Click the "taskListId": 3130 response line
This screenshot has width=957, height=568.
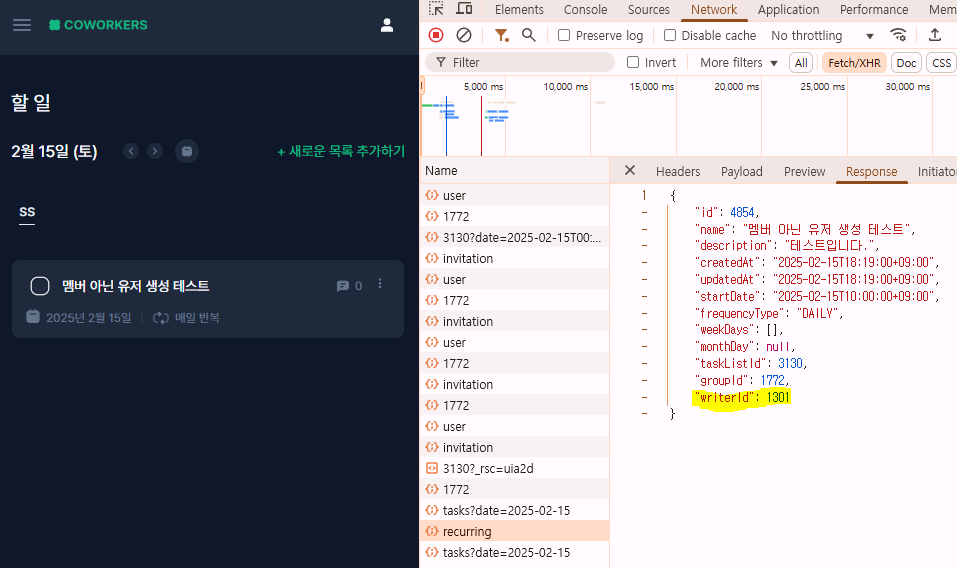click(x=751, y=363)
